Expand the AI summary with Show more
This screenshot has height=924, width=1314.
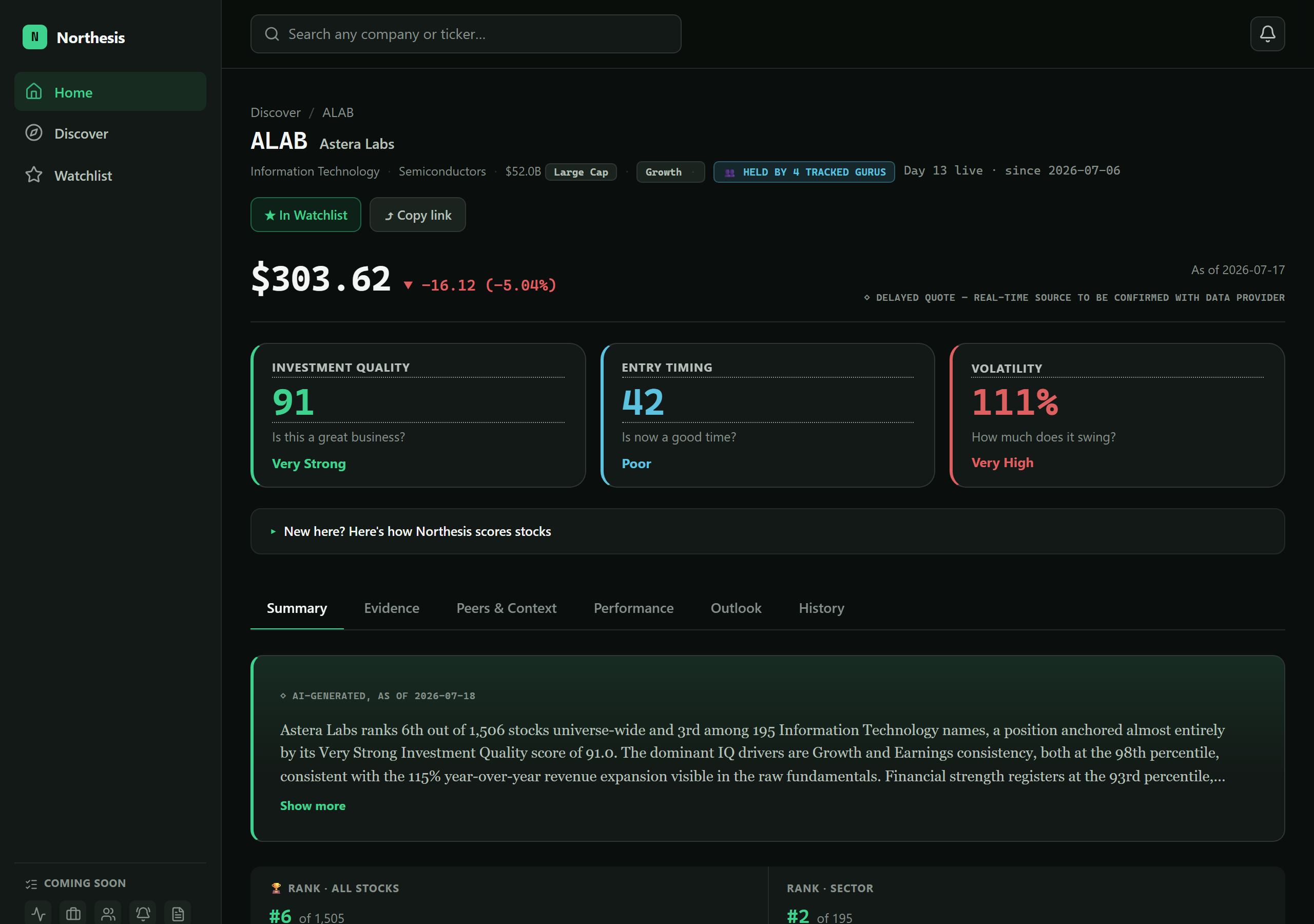coord(313,805)
